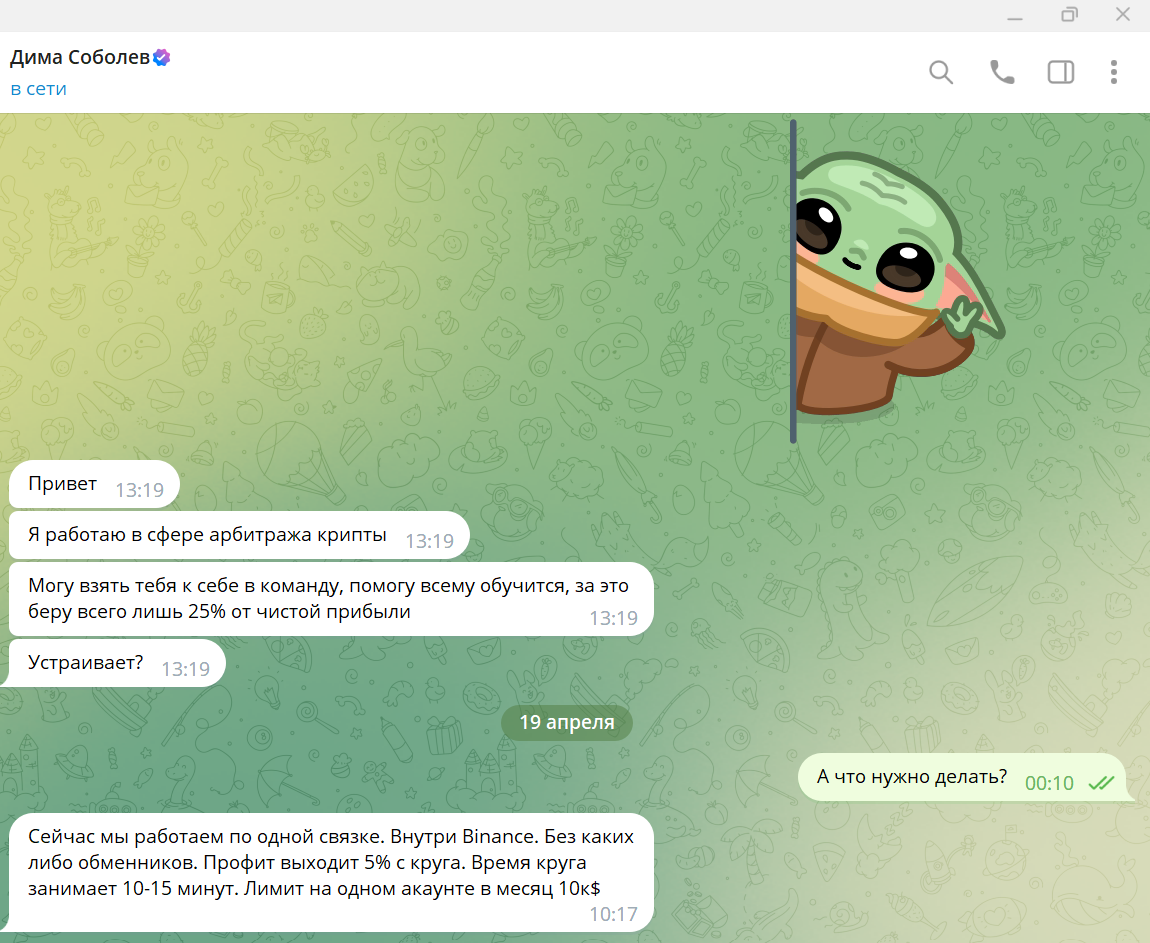The width and height of the screenshot is (1150, 943).
Task: Close the Telegram window
Action: tap(1123, 15)
